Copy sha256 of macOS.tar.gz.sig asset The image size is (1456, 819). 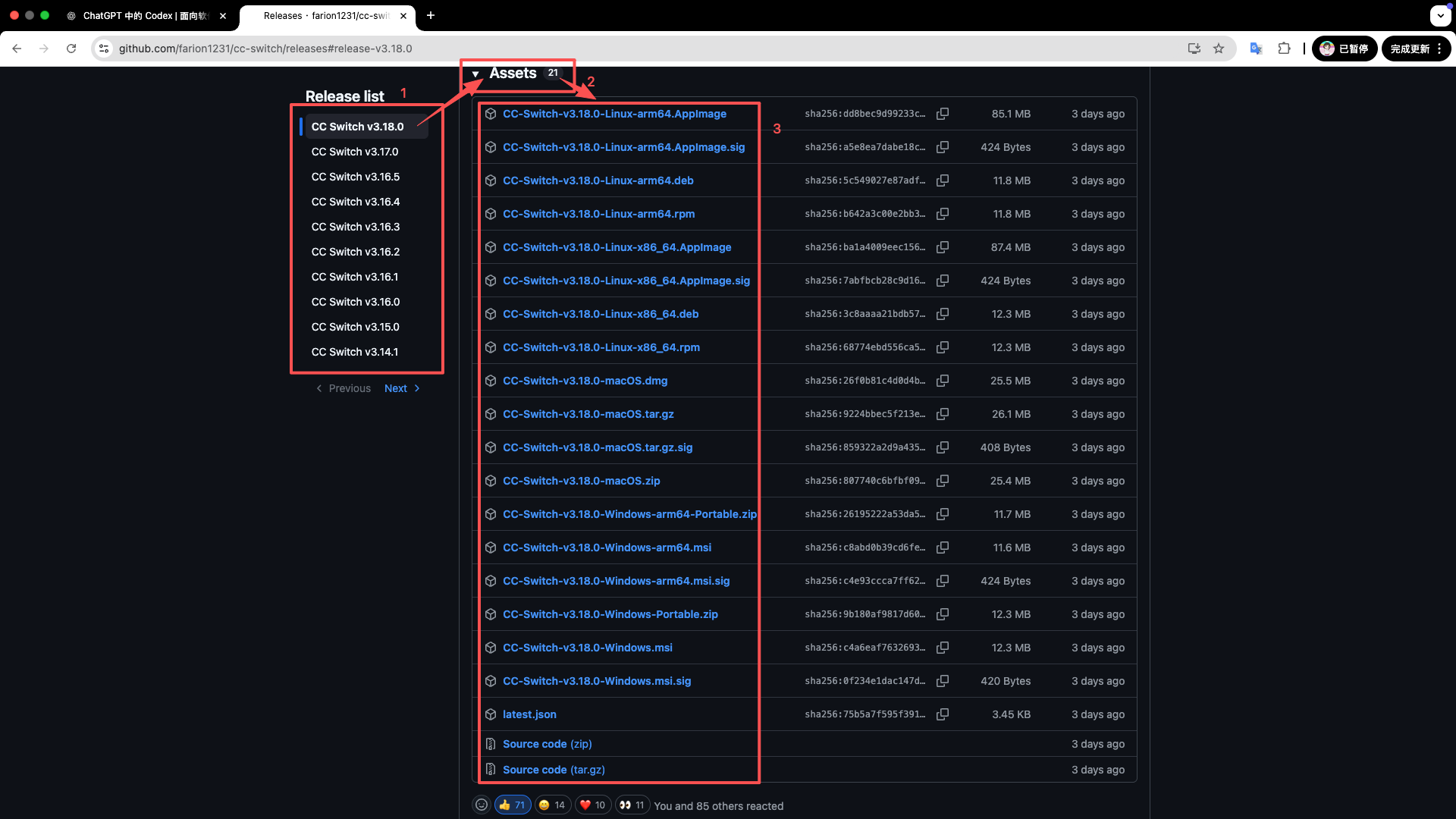[943, 447]
